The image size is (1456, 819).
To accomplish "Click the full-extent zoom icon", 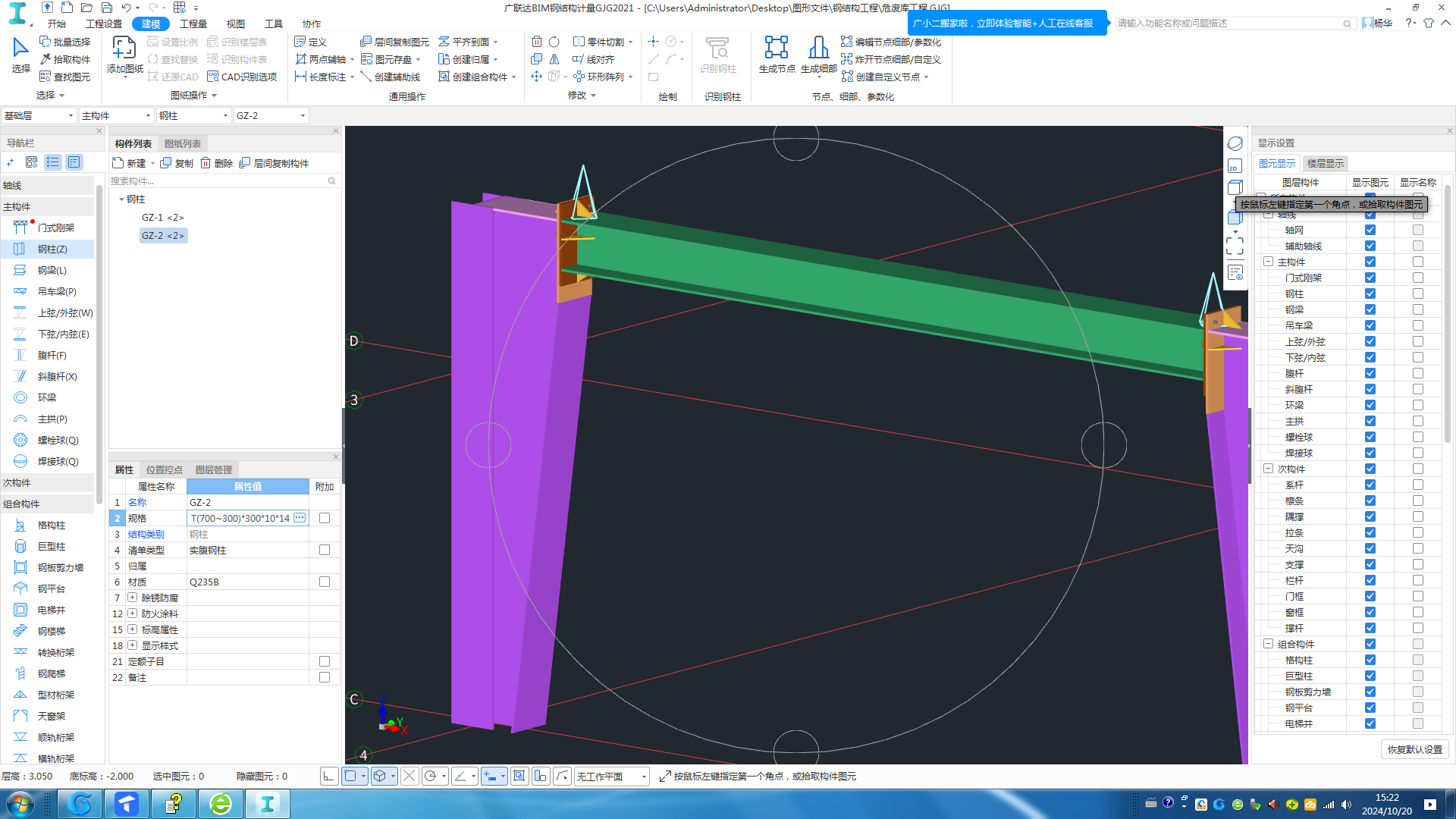I will (x=1235, y=245).
